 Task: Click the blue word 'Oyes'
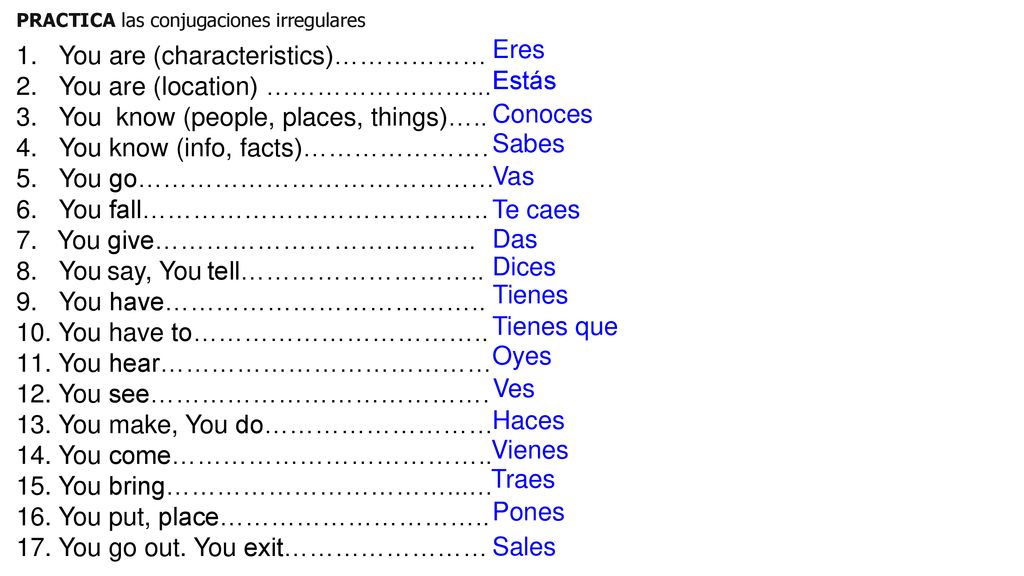tap(522, 357)
